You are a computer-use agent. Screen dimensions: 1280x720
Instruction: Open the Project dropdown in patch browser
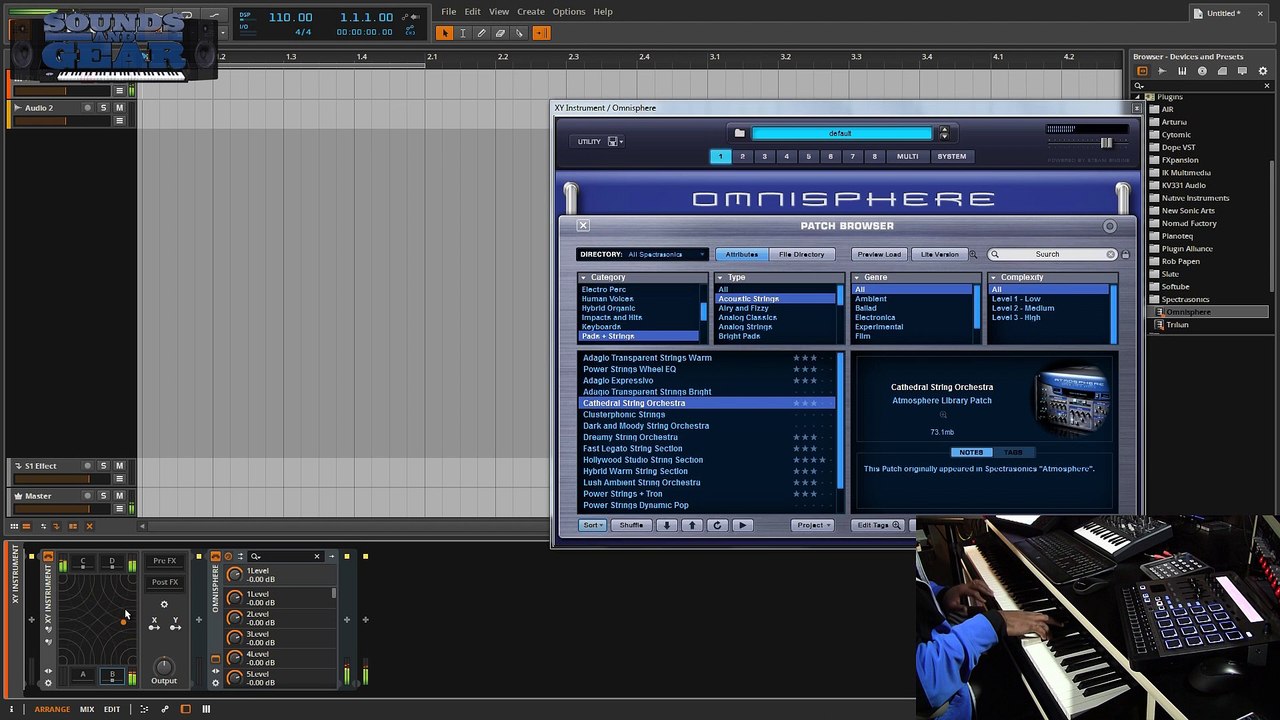click(813, 525)
